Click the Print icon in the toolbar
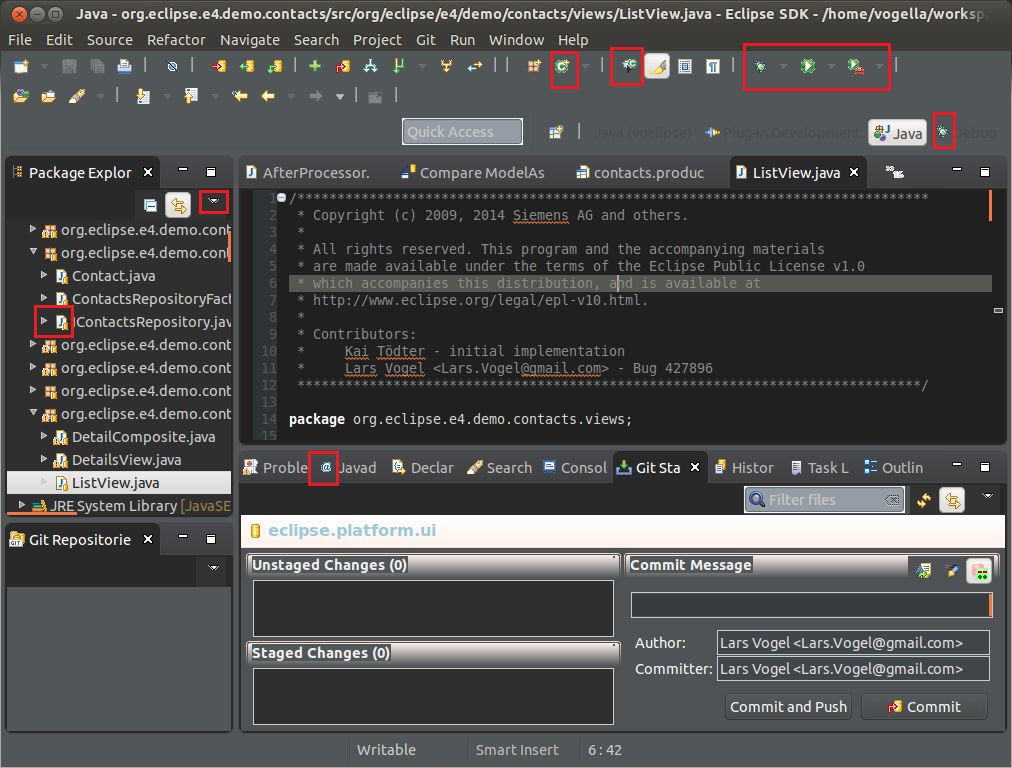 pyautogui.click(x=124, y=66)
